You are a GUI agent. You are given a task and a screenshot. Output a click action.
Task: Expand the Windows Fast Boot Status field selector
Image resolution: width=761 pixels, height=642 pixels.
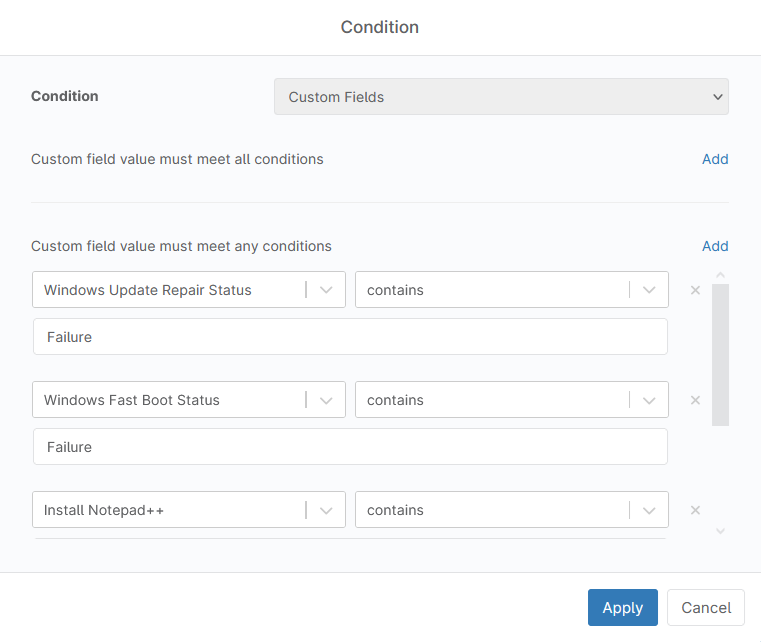[326, 400]
